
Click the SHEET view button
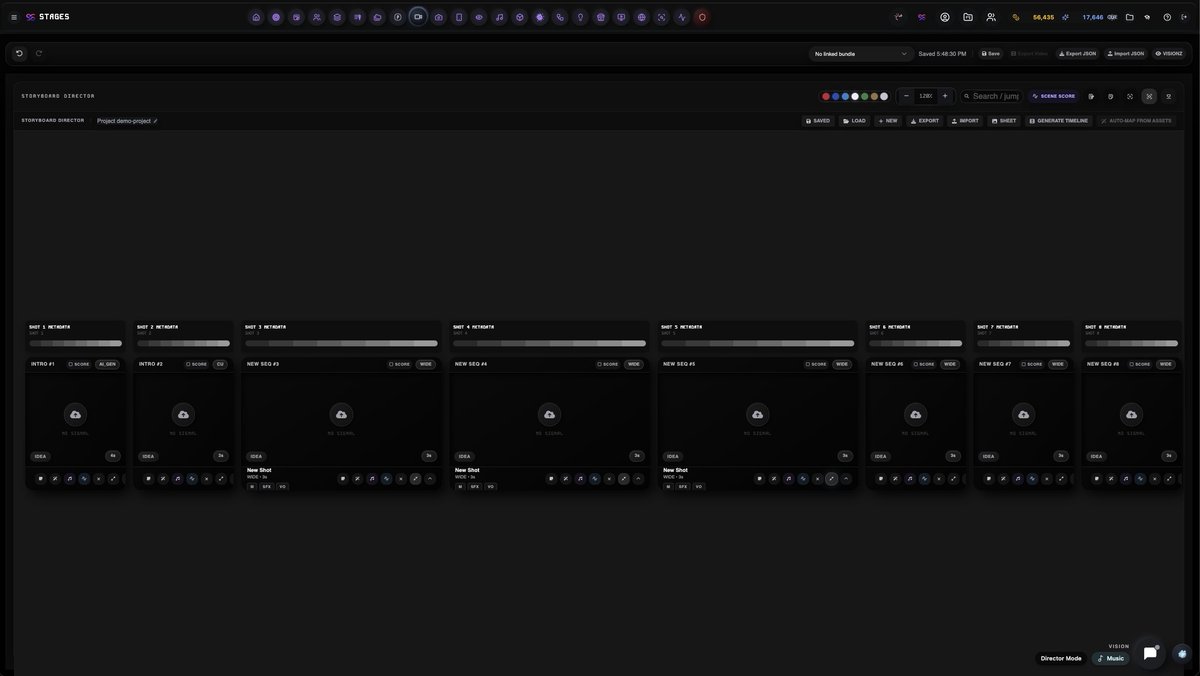[x=1004, y=121]
